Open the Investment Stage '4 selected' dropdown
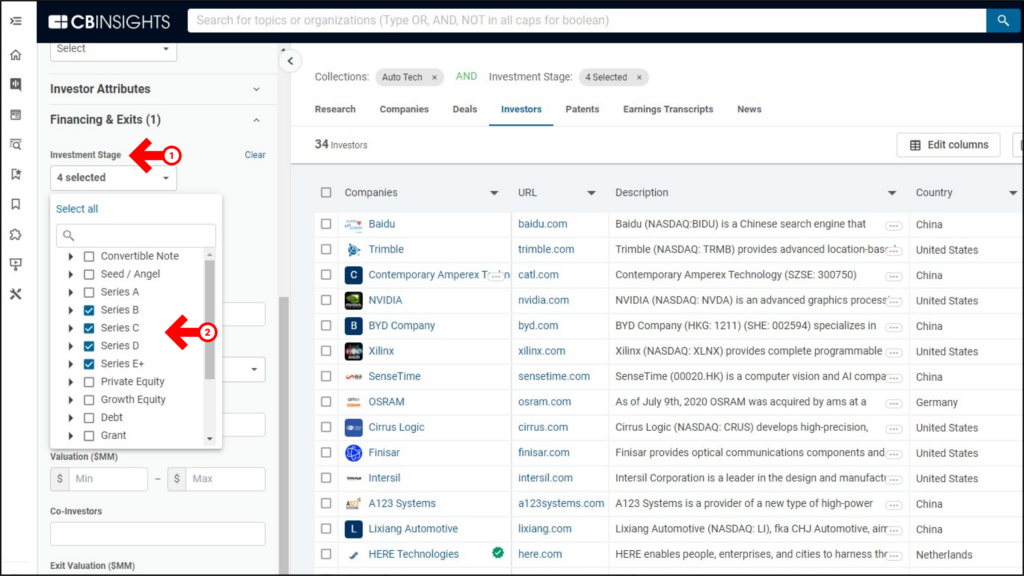 pyautogui.click(x=113, y=178)
